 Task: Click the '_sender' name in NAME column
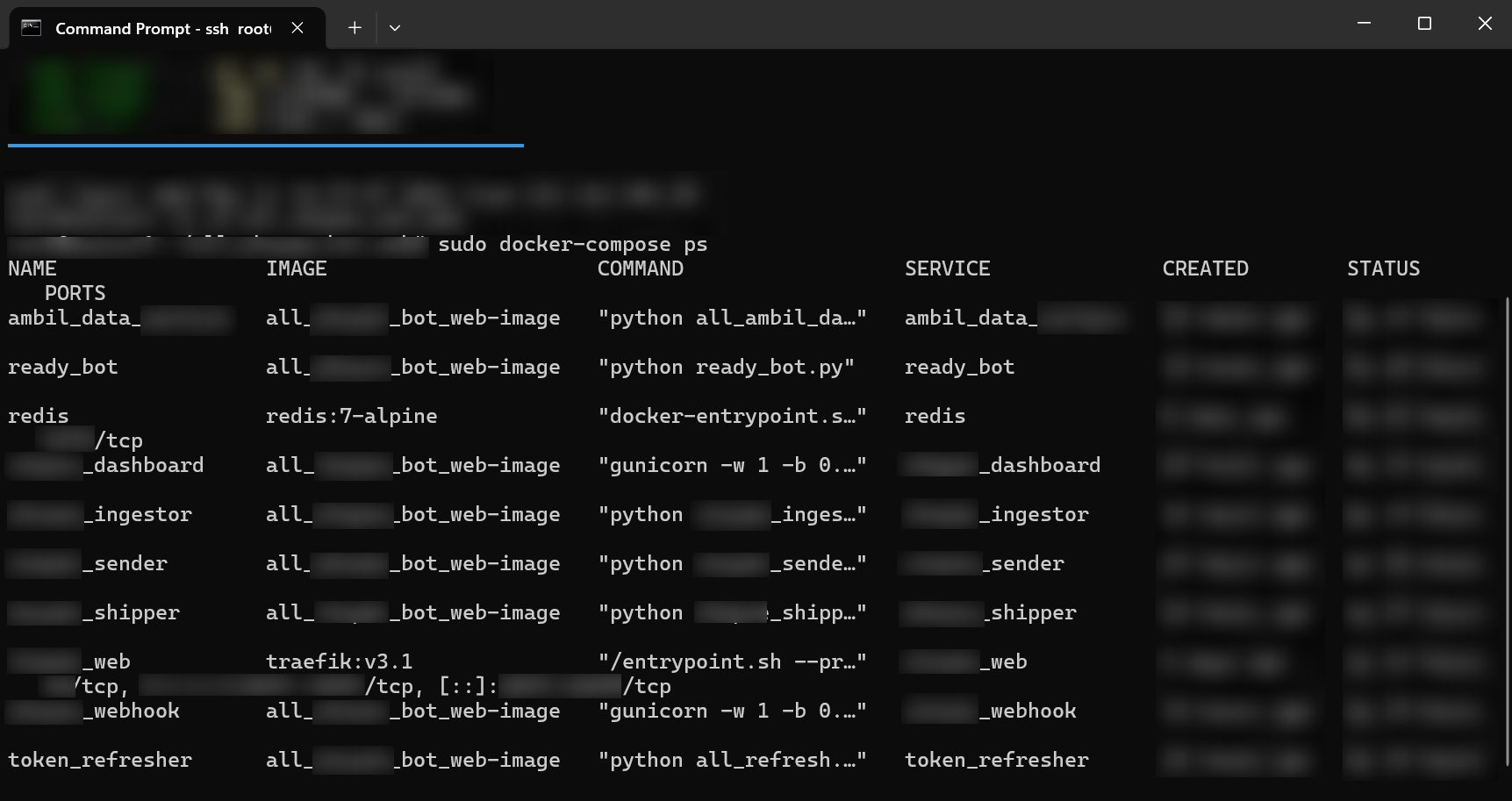(125, 563)
